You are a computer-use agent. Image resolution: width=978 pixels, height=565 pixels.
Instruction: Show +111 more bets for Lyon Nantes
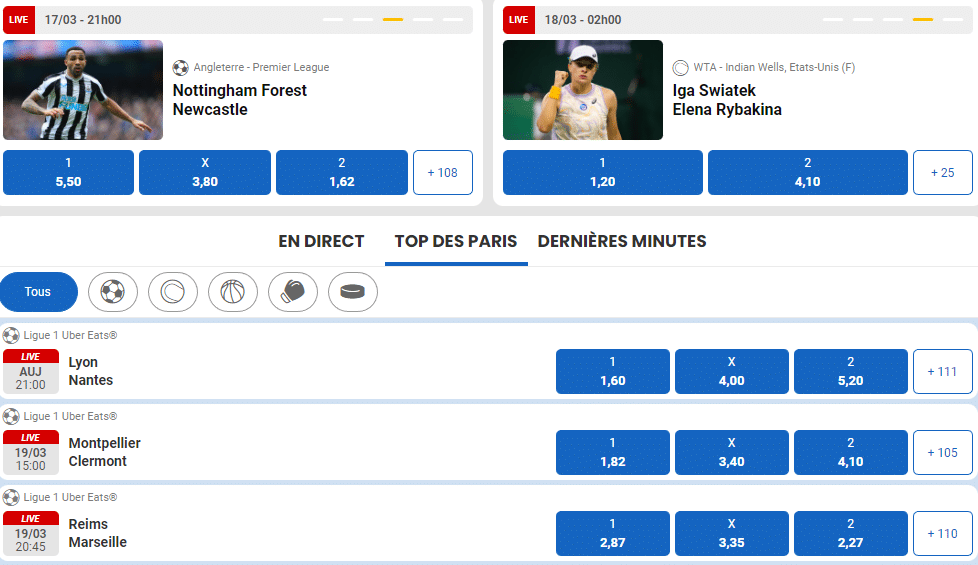click(942, 372)
